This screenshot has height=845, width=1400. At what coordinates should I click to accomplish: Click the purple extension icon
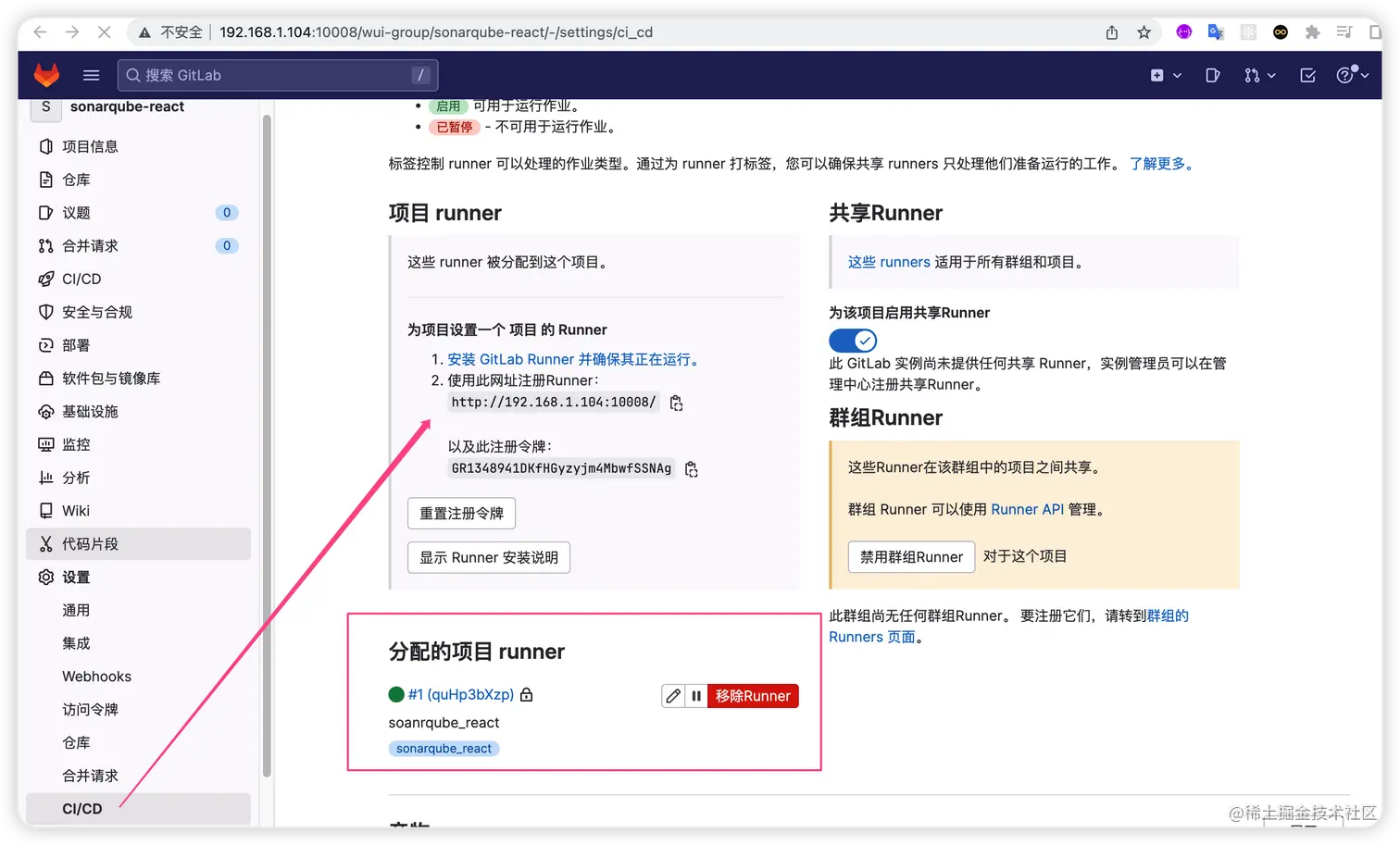[x=1184, y=32]
